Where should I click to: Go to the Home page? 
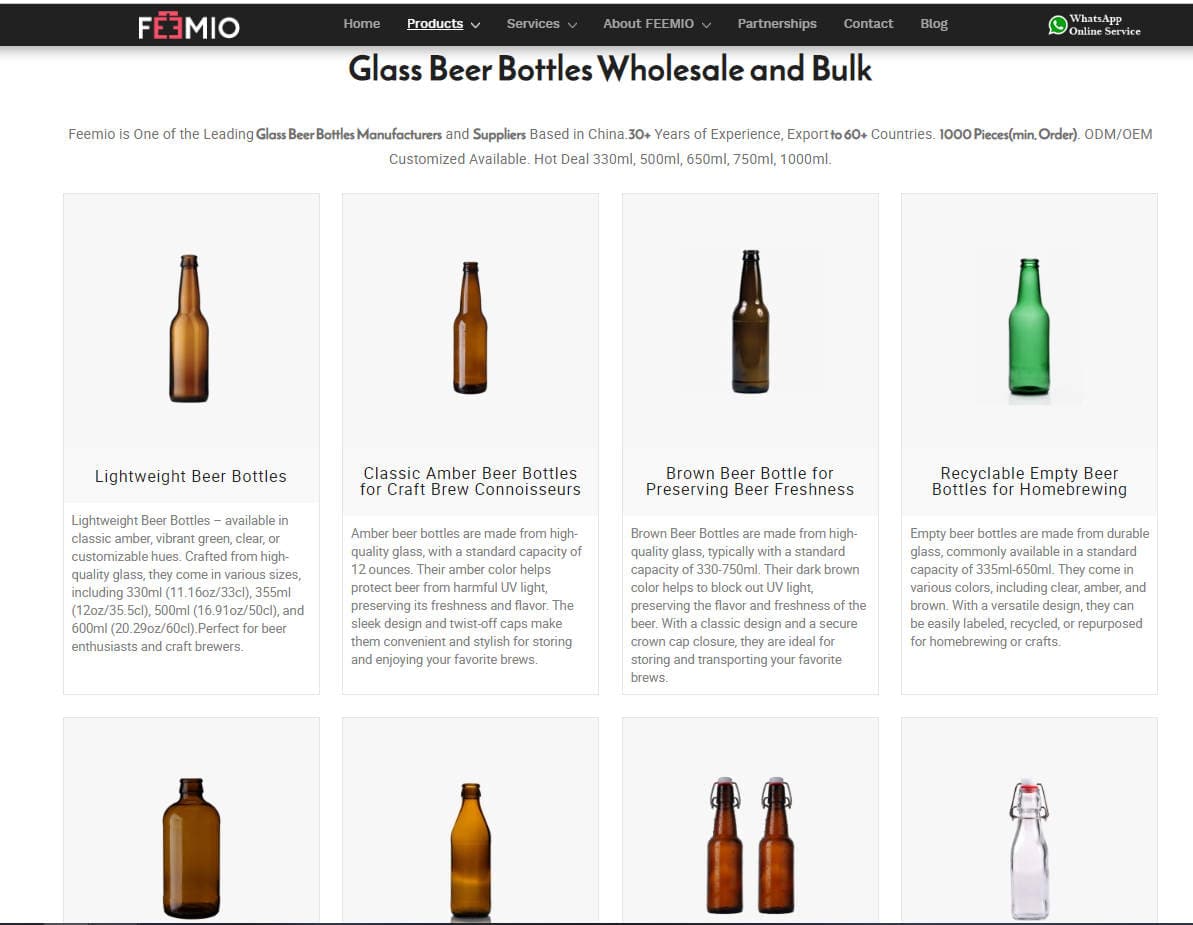pyautogui.click(x=361, y=24)
